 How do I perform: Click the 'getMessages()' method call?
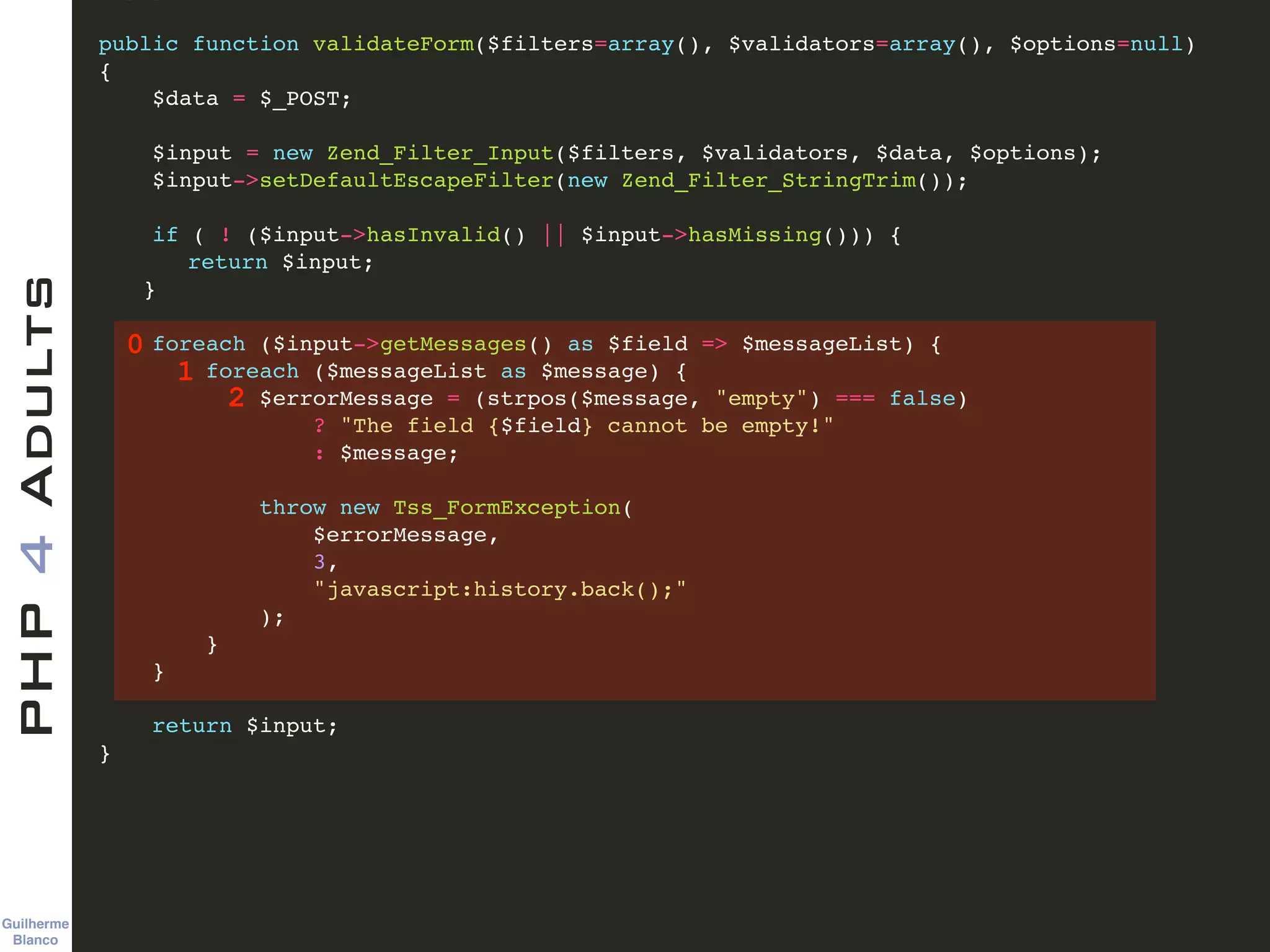(x=466, y=344)
